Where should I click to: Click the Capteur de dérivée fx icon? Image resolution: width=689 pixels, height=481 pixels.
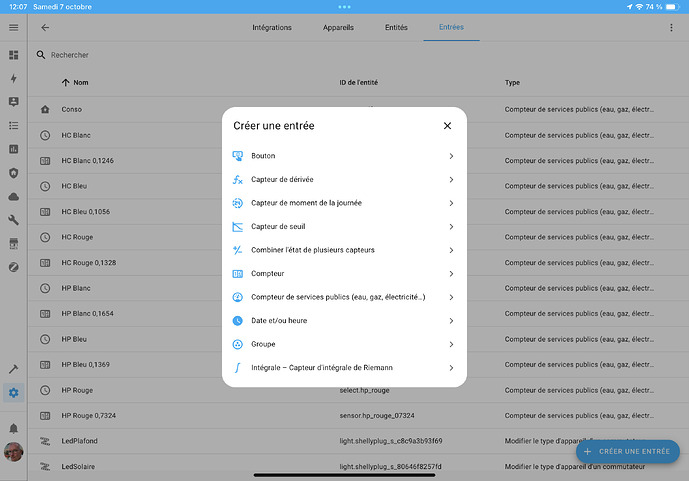click(237, 180)
